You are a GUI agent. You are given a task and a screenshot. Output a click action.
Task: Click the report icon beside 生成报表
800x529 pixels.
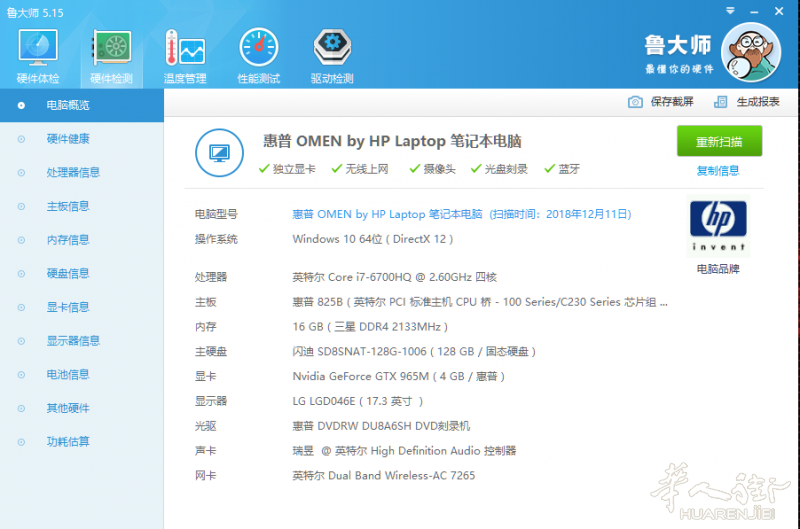pyautogui.click(x=720, y=102)
